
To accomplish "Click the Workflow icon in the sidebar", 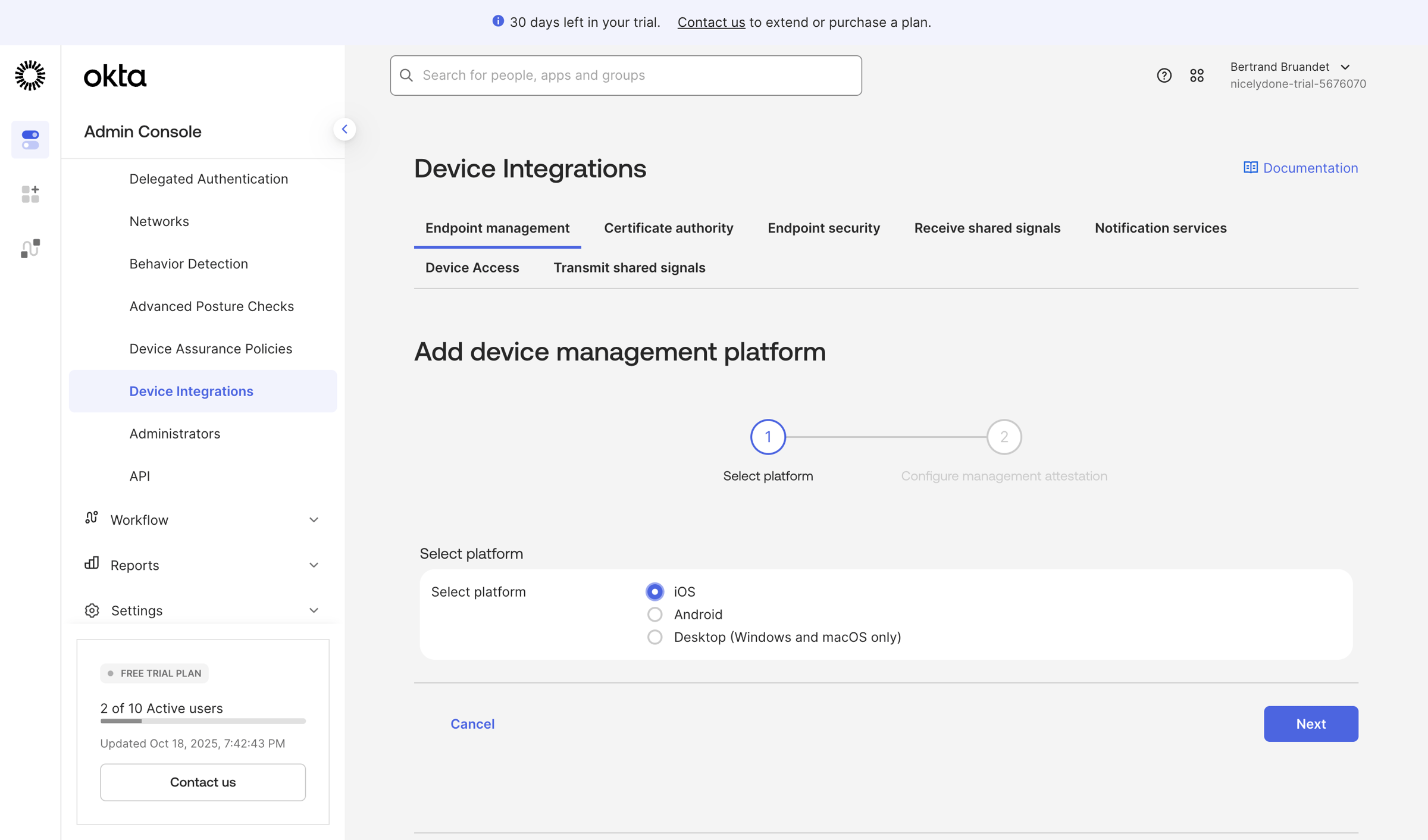I will (91, 518).
